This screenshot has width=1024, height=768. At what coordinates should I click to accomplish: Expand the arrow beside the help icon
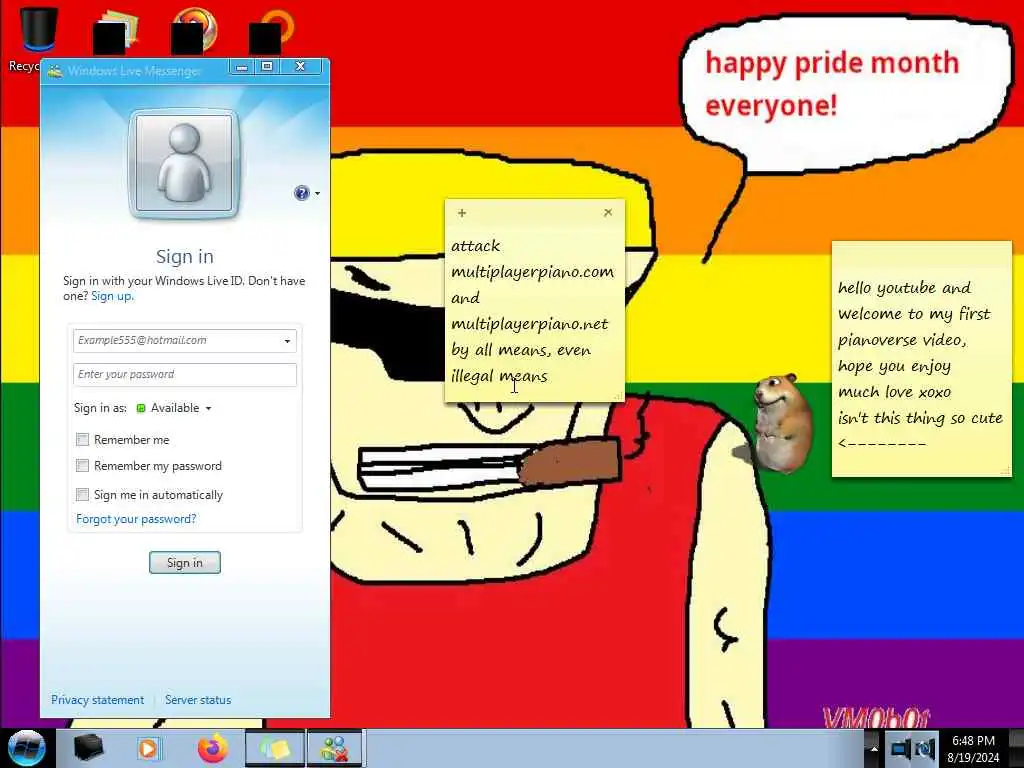pyautogui.click(x=317, y=193)
